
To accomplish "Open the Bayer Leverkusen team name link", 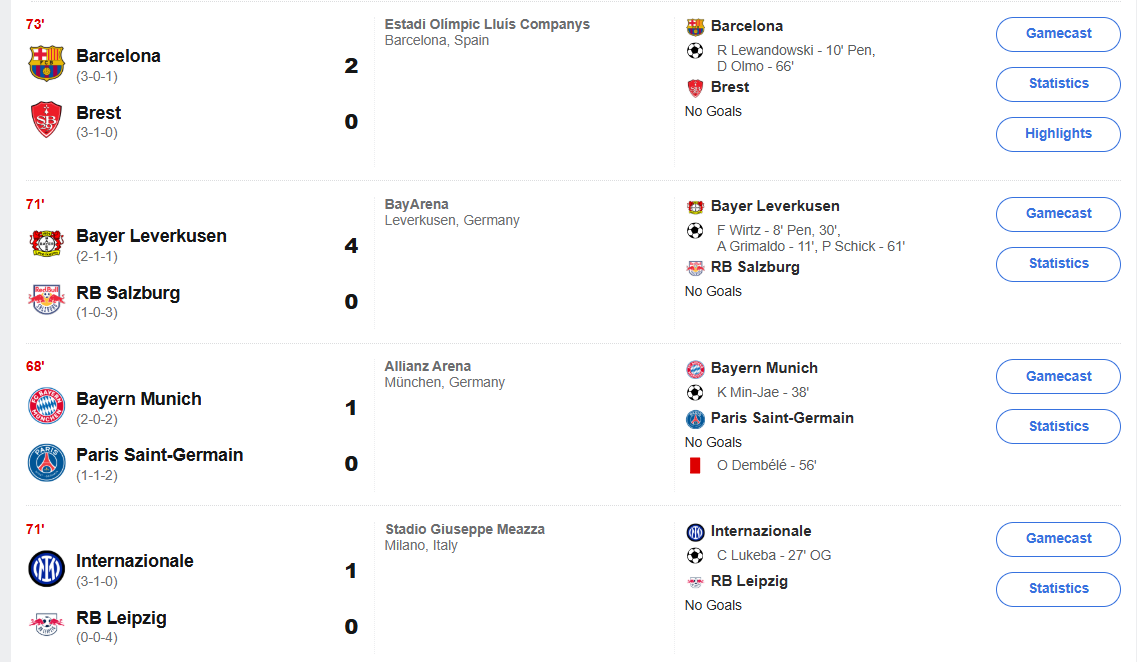I will (x=151, y=236).
